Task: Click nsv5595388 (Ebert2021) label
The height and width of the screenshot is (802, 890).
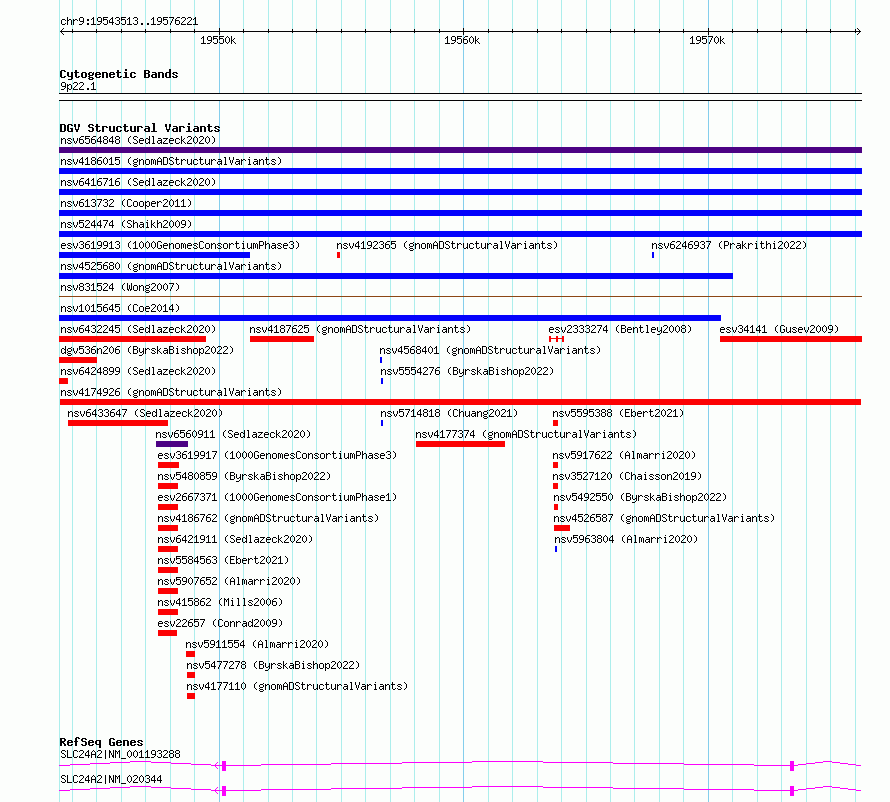Action: click(x=618, y=413)
